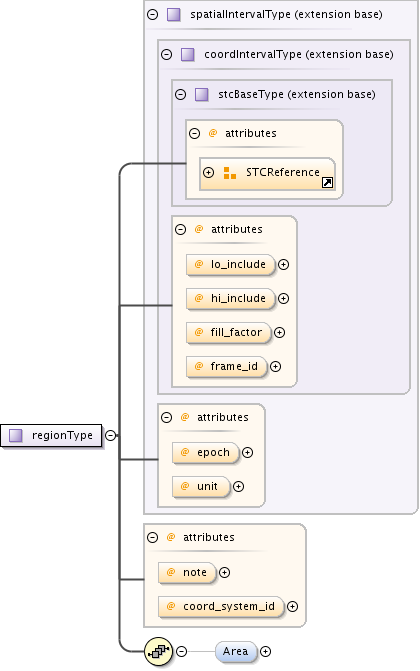Select the coord_system_id attribute
Image resolution: width=420 pixels, height=671 pixels.
221,606
